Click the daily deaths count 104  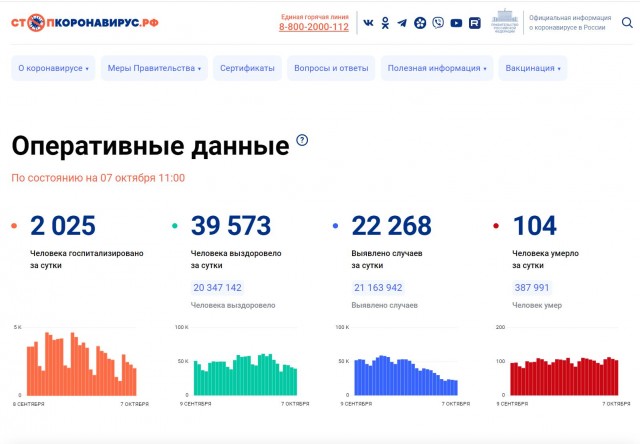[x=534, y=226]
